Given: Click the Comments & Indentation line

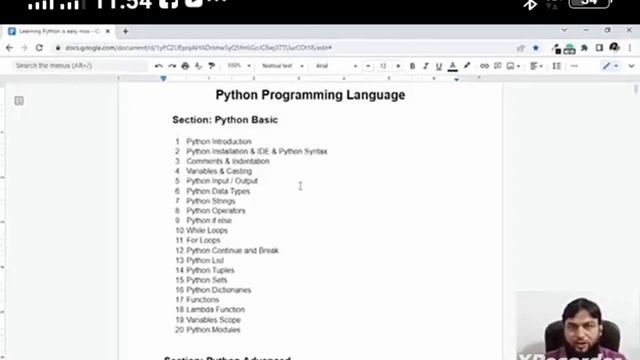Looking at the screenshot, I should pyautogui.click(x=228, y=161).
